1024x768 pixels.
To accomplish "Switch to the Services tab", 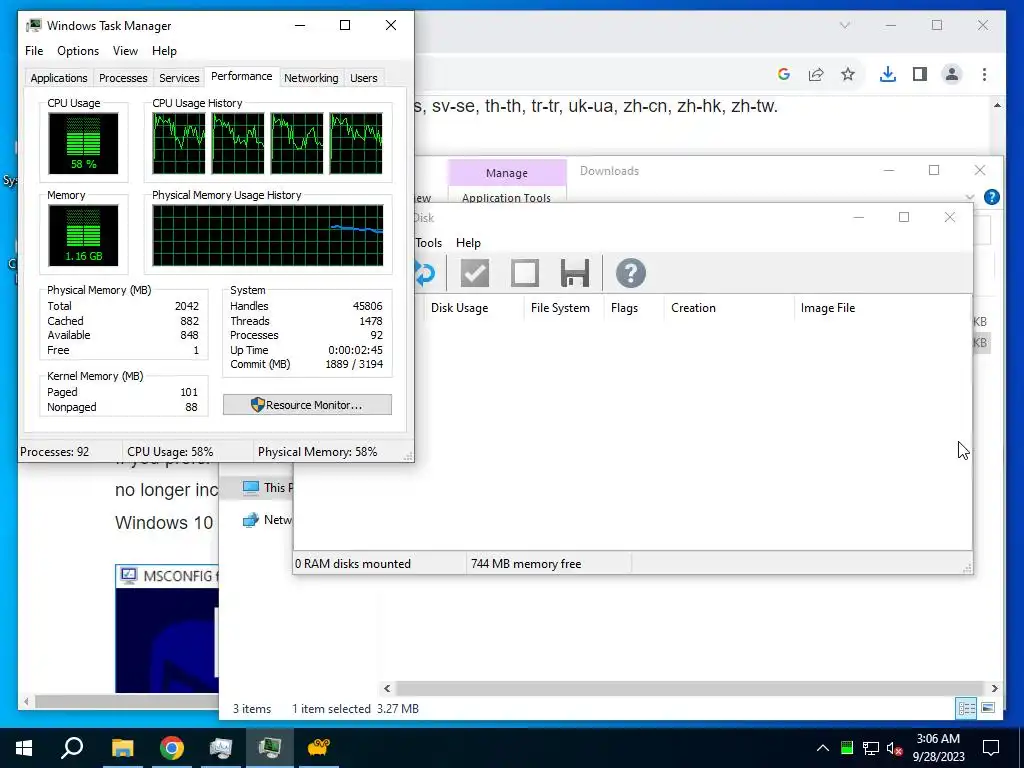I will tap(179, 78).
